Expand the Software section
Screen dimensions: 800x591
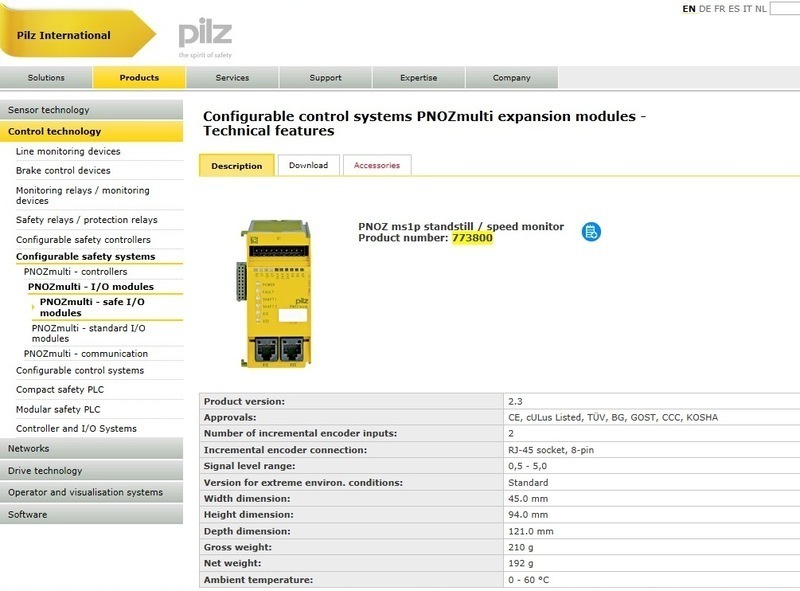coord(91,514)
